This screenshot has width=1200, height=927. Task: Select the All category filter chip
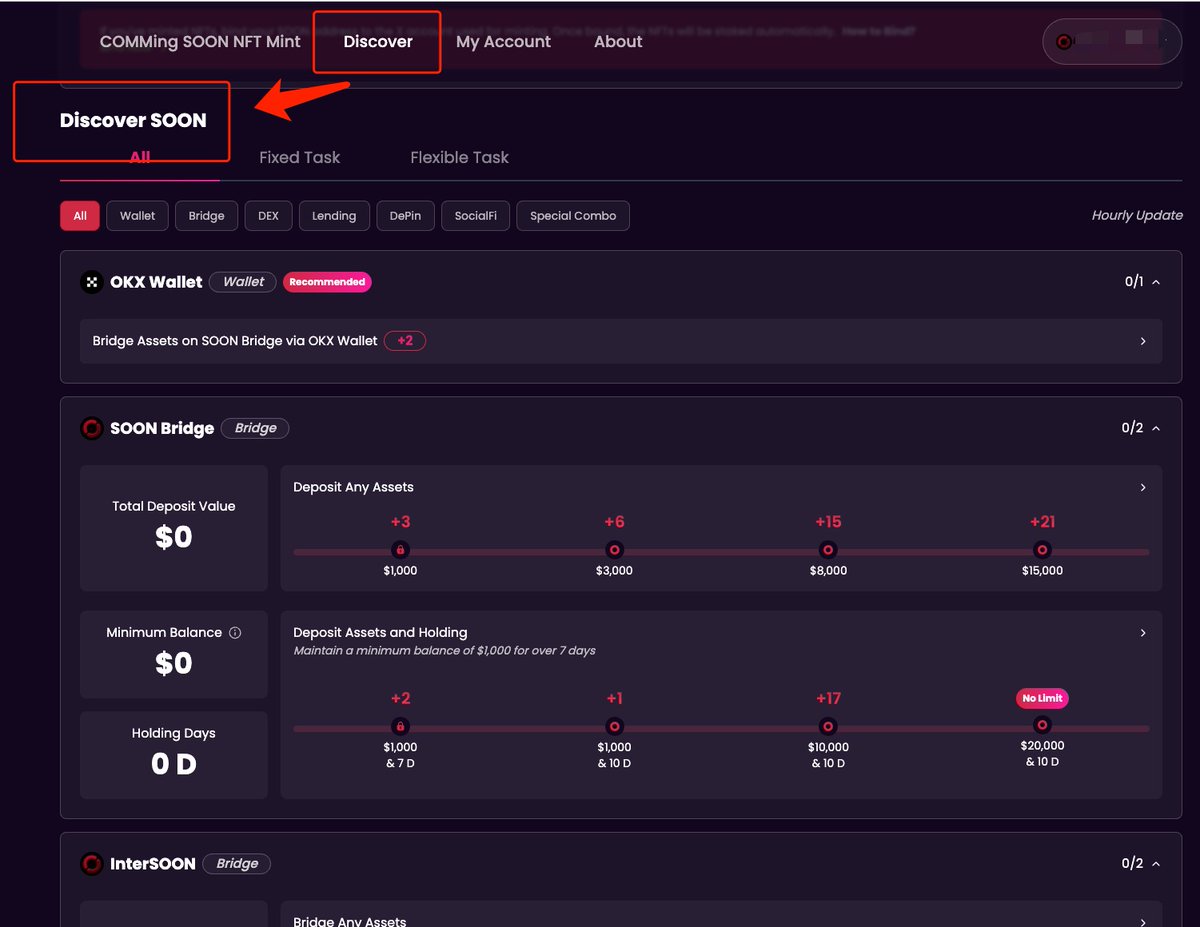click(80, 216)
